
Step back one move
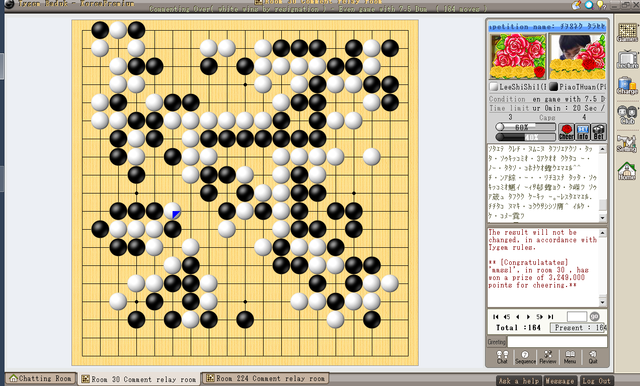[518, 317]
